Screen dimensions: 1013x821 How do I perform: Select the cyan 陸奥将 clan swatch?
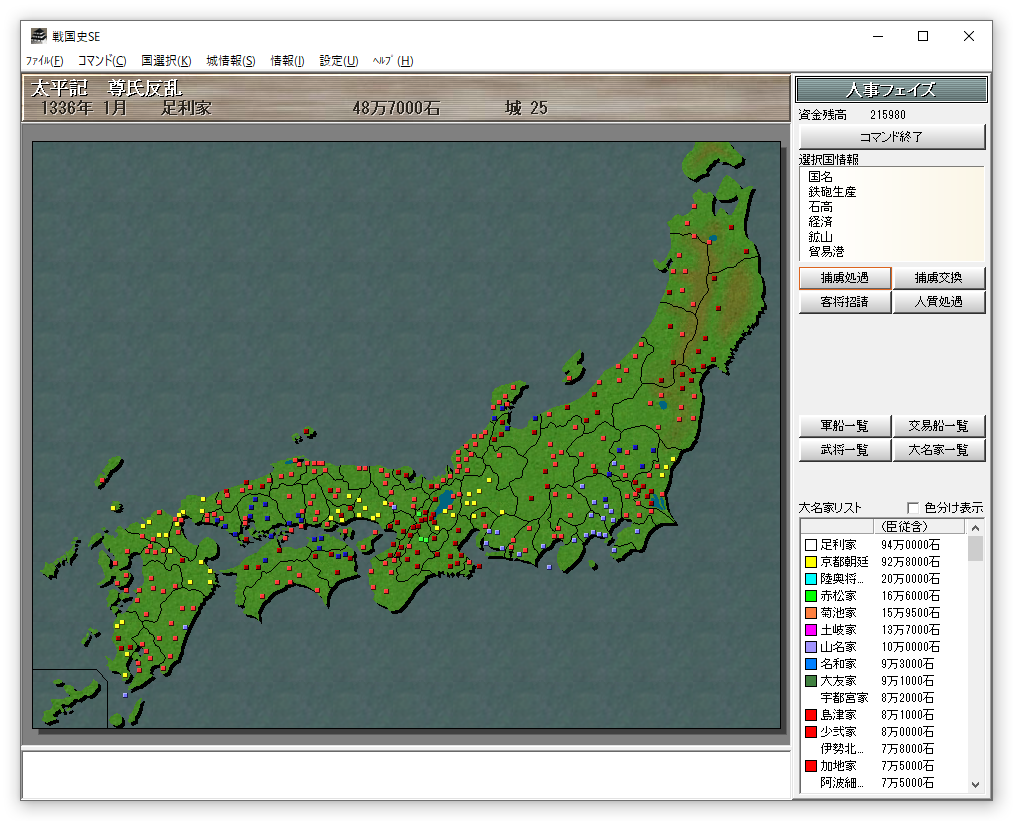(811, 579)
